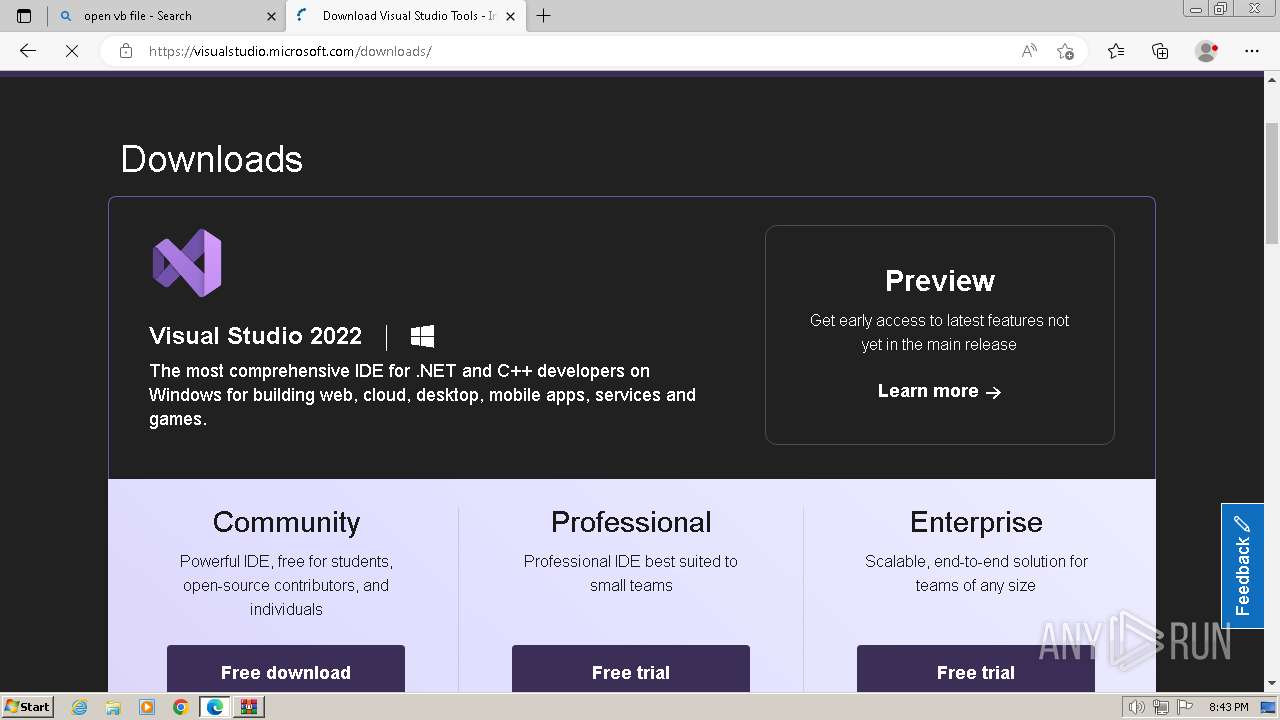Open the Favorites list
This screenshot has height=720, width=1280.
pos(1116,51)
